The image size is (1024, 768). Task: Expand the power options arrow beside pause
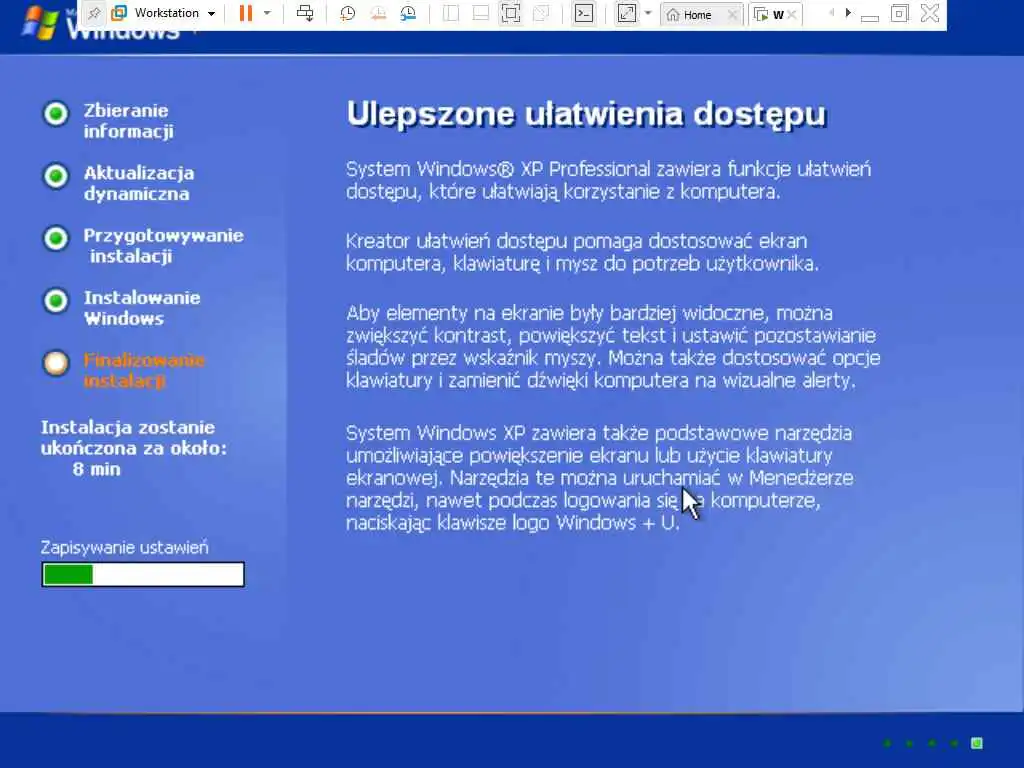[267, 13]
